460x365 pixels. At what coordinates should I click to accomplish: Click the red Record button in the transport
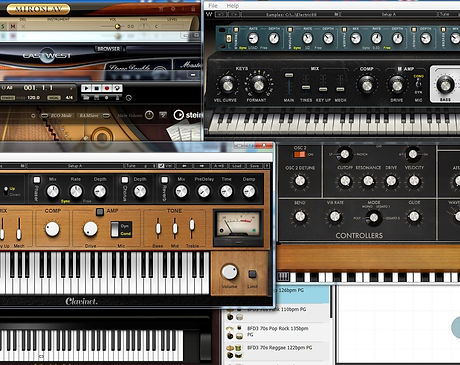tap(107, 88)
